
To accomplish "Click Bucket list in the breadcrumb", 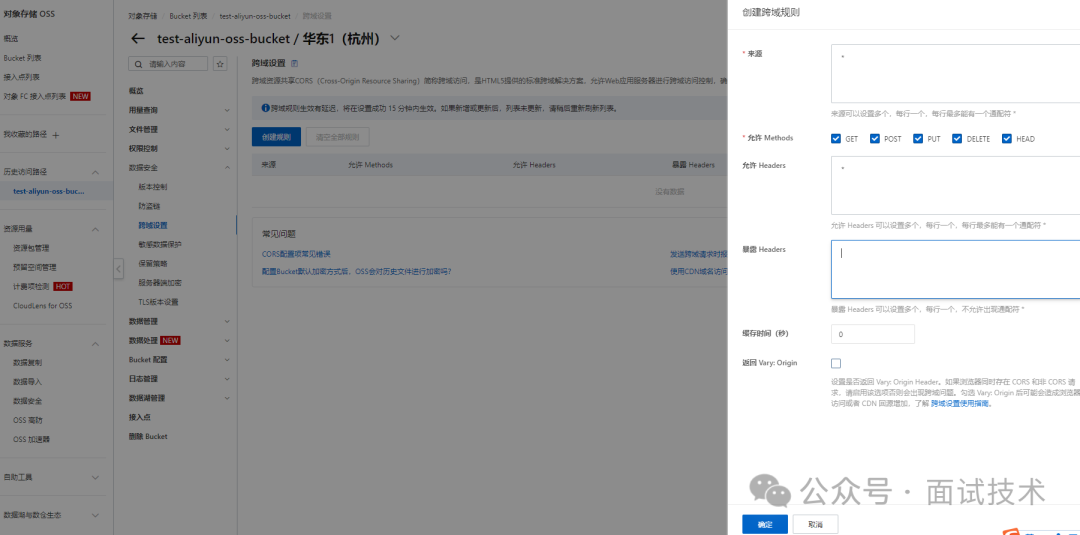I will point(189,15).
